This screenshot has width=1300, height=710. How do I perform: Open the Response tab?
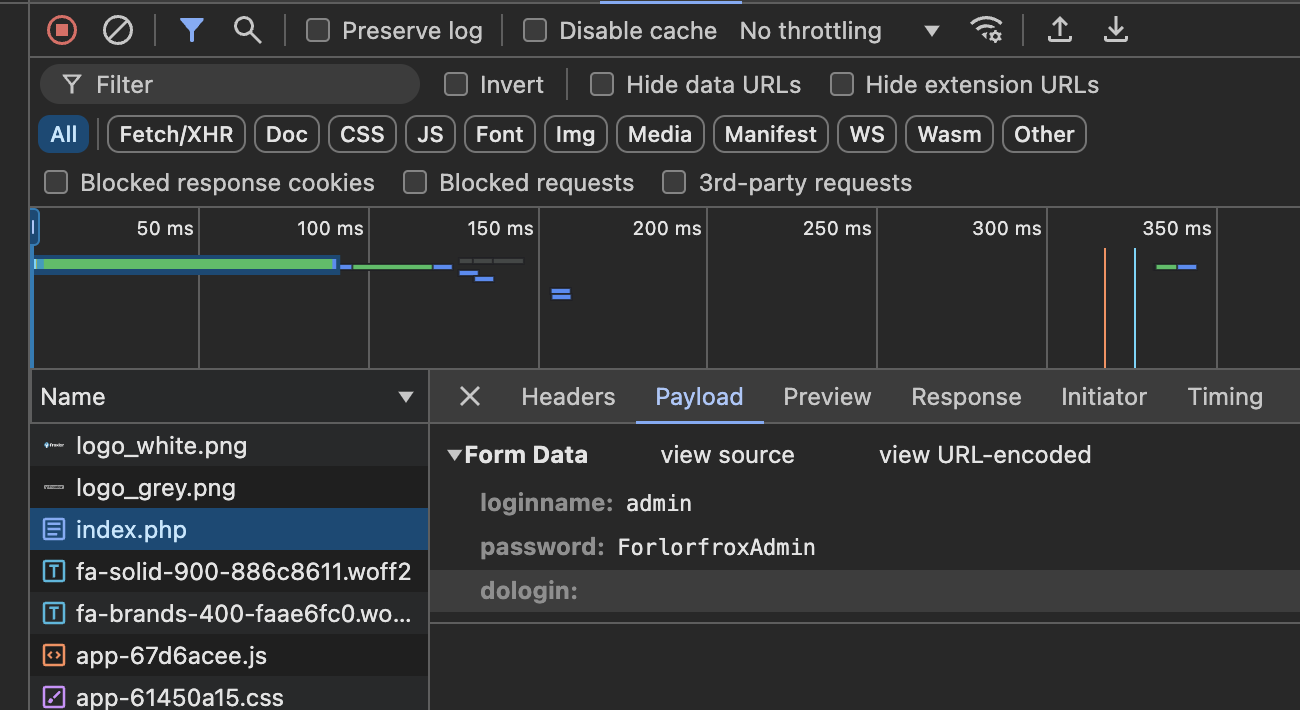click(966, 397)
